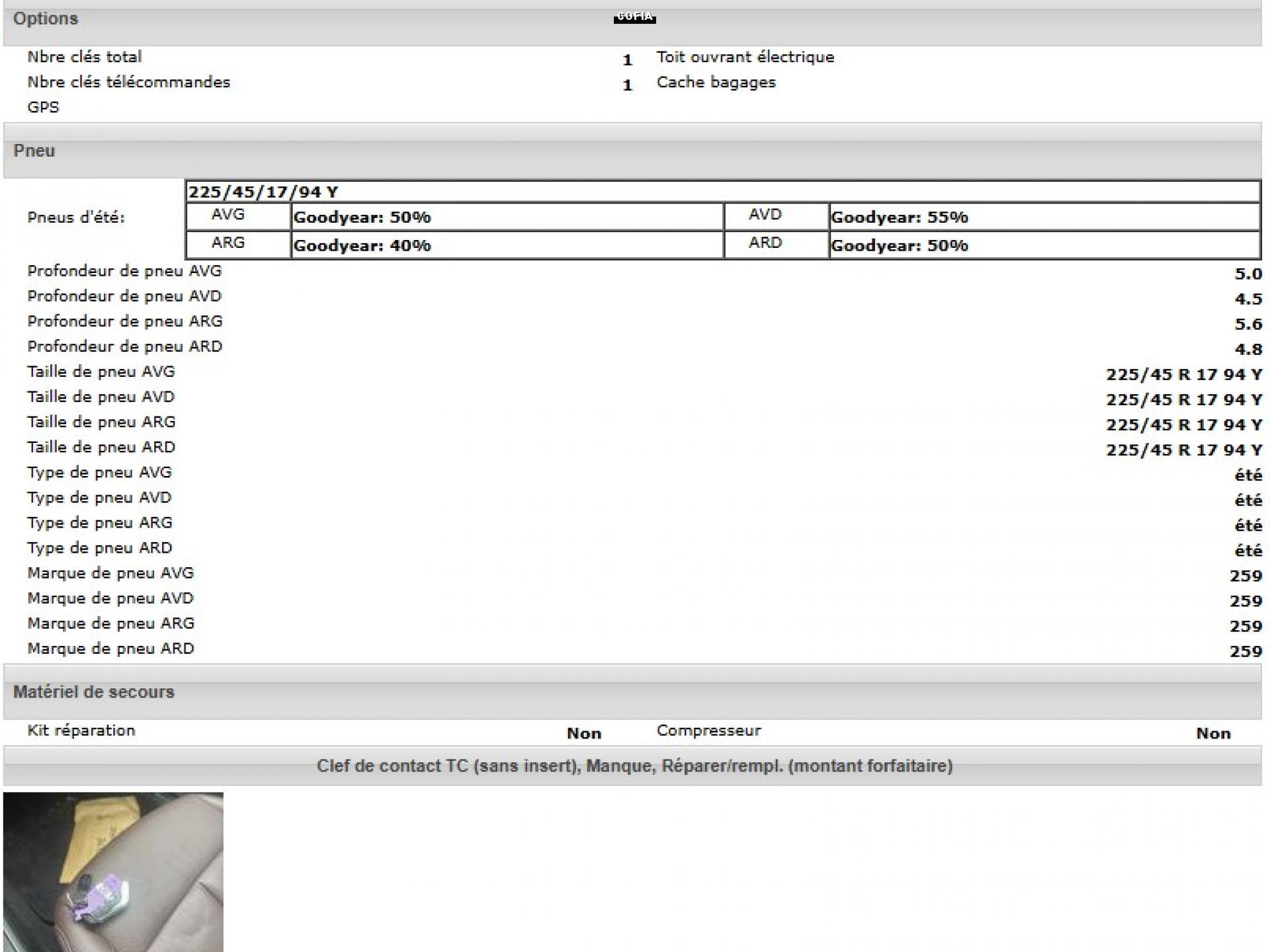Screen dimensions: 1270x952
Task: Click the COFIA logo at top
Action: (634, 17)
